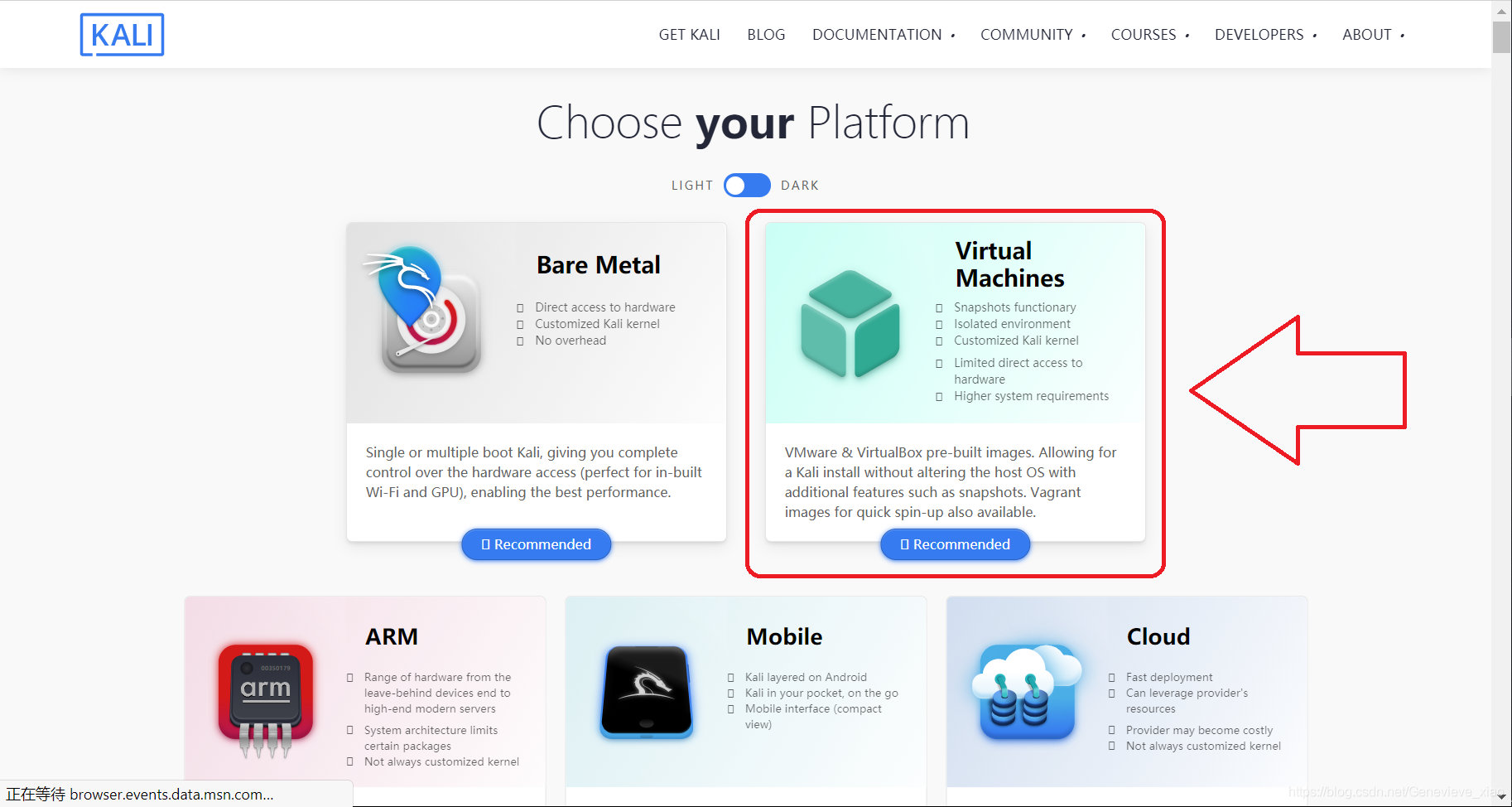1512x807 pixels.
Task: Click the Cloud database icon
Action: 1027,692
